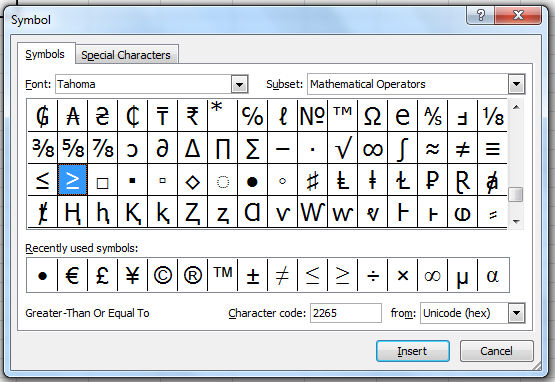Click the scroll up arrow of symbol grid
The image size is (555, 382).
coord(516,107)
